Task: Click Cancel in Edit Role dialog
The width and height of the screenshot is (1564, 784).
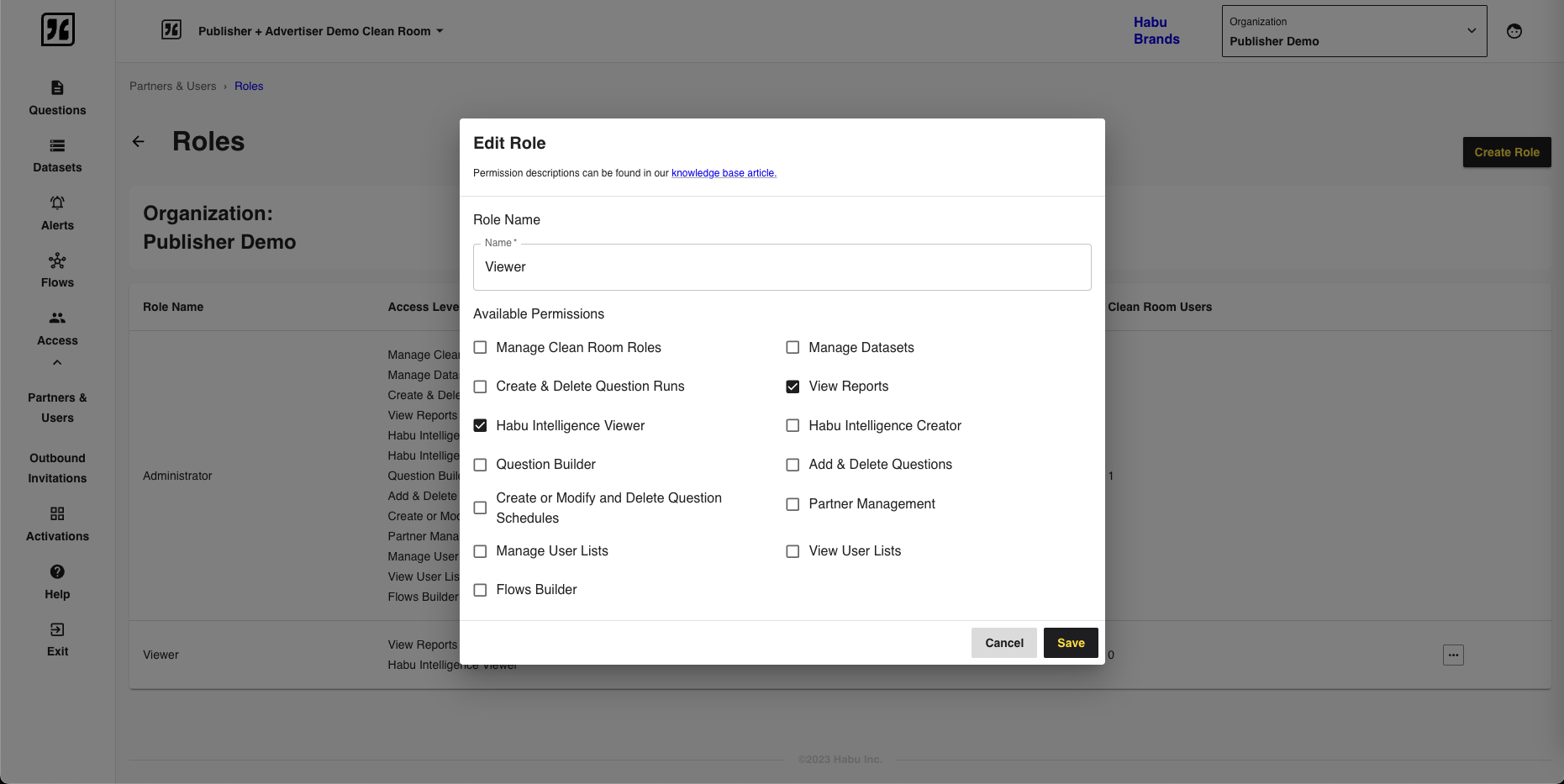Action: click(x=1004, y=643)
